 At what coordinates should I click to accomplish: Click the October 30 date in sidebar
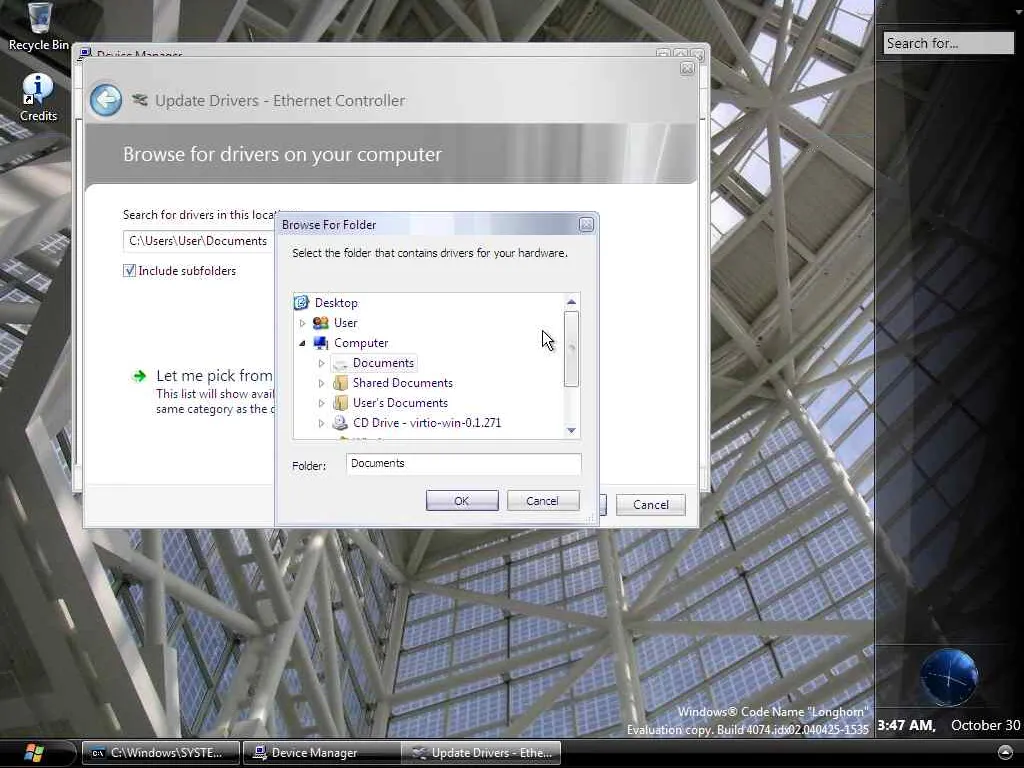[x=985, y=726]
